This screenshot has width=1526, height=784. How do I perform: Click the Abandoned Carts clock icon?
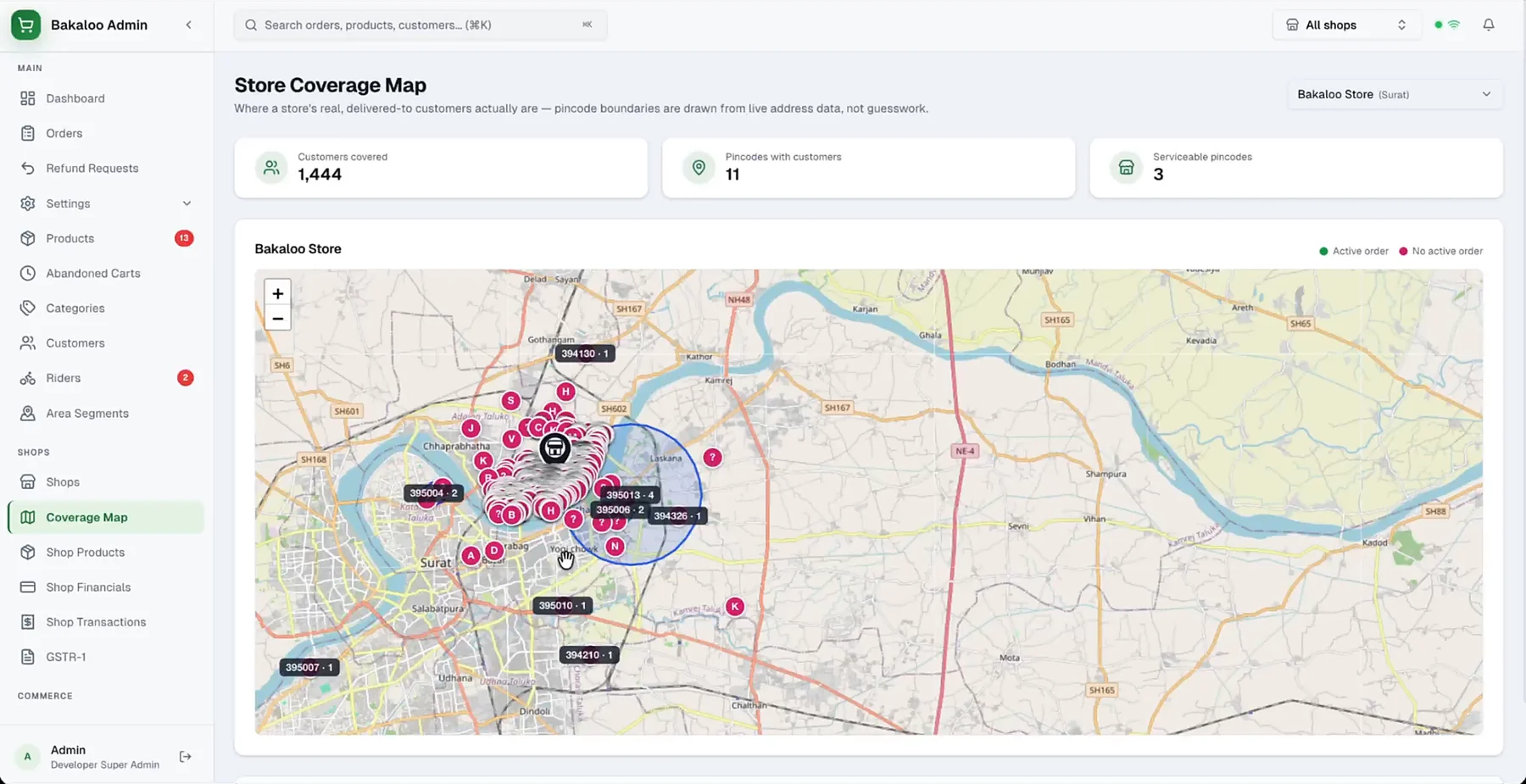(x=28, y=273)
